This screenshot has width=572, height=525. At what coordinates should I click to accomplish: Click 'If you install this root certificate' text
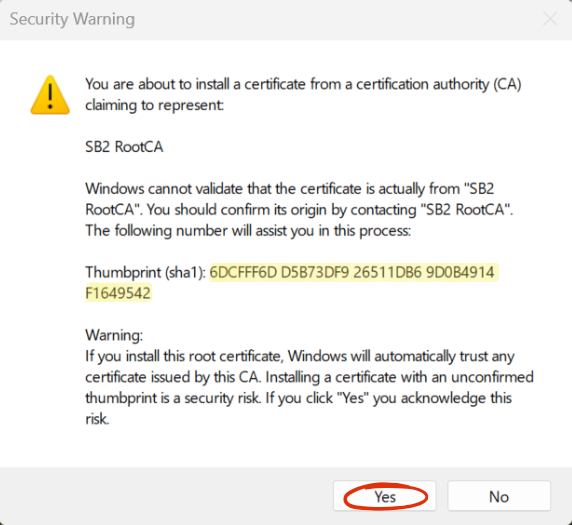click(184, 356)
